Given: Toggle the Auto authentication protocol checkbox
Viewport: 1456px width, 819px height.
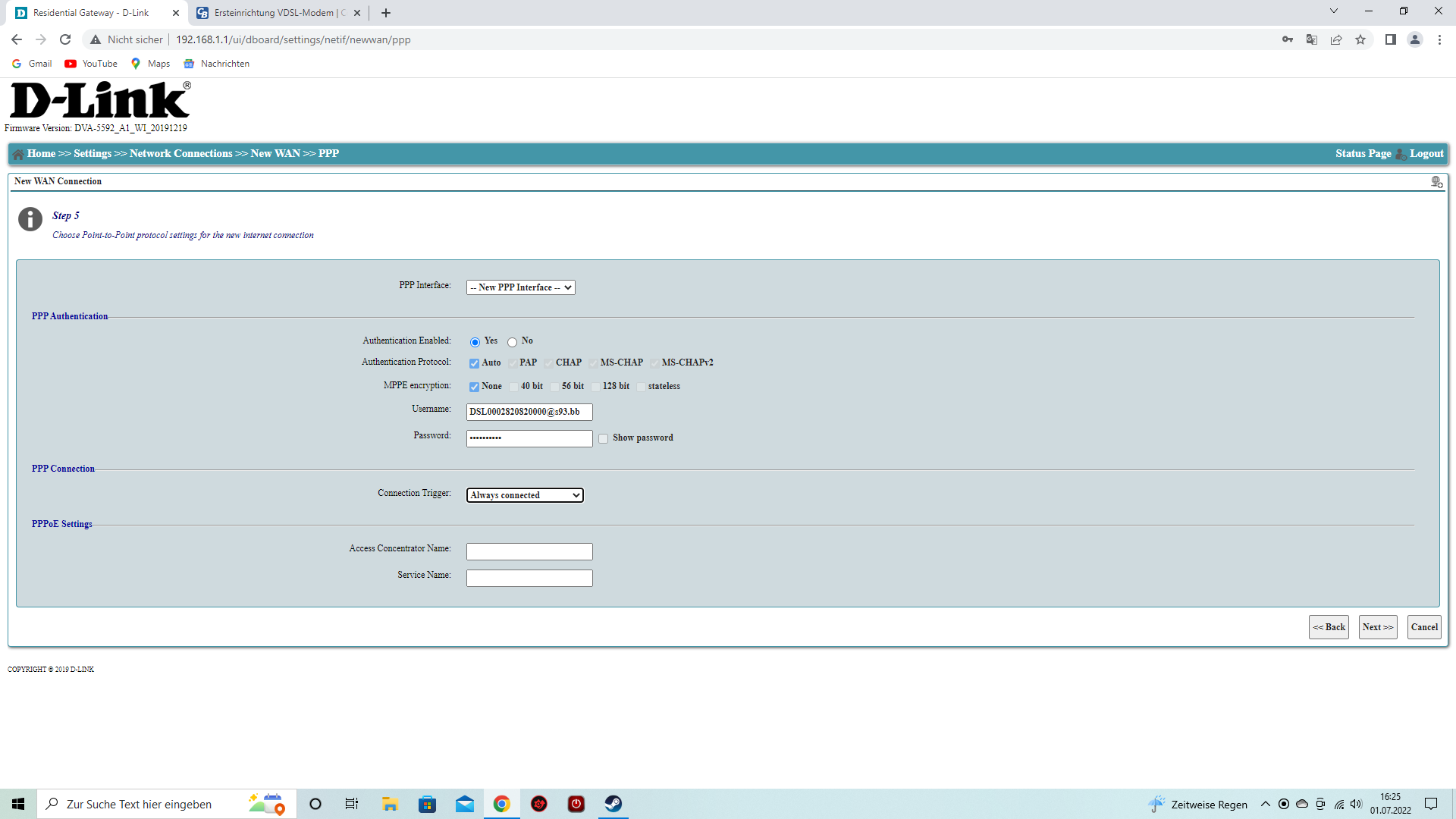Looking at the screenshot, I should pyautogui.click(x=474, y=363).
